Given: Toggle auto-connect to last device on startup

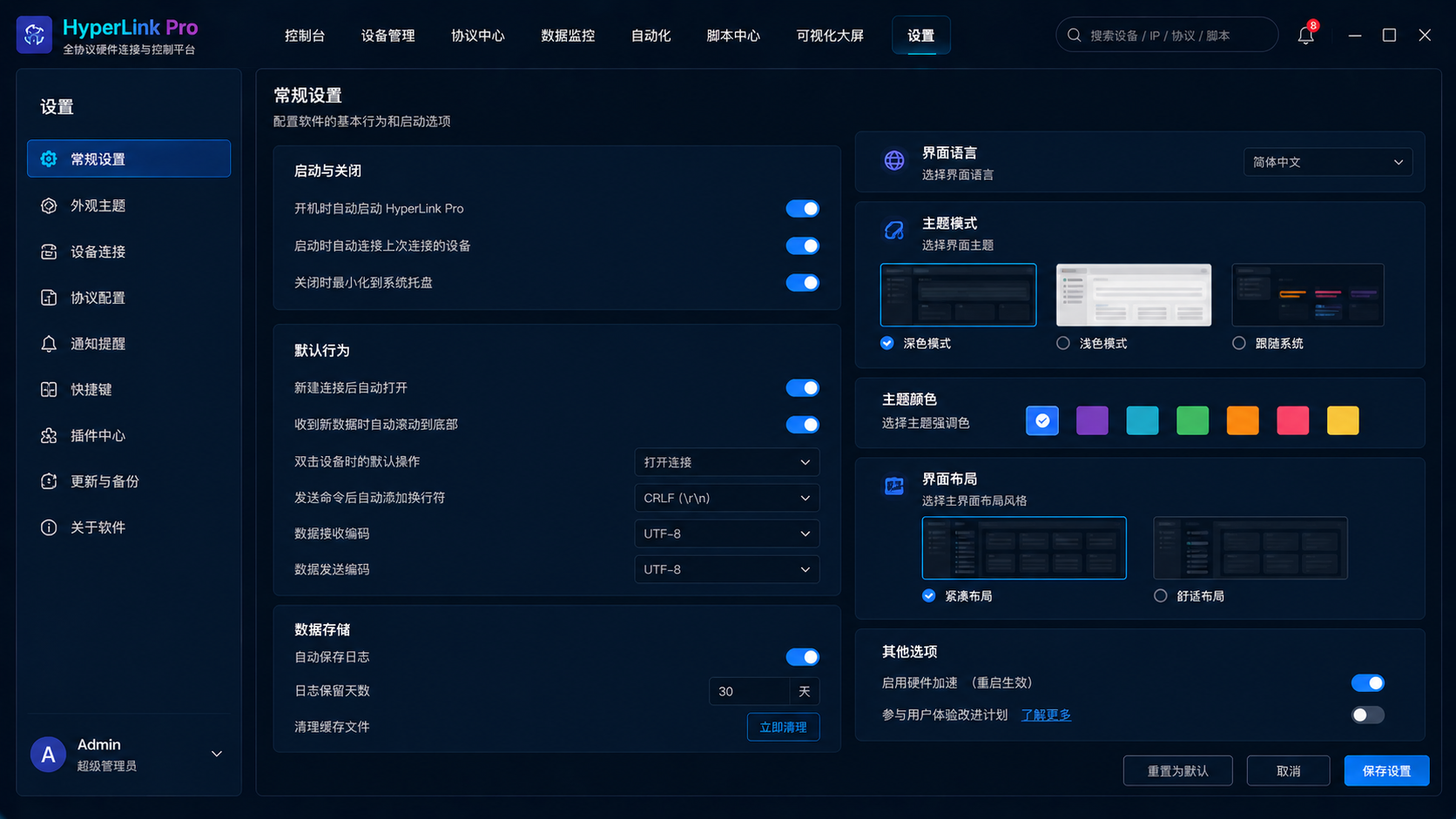Looking at the screenshot, I should (802, 246).
